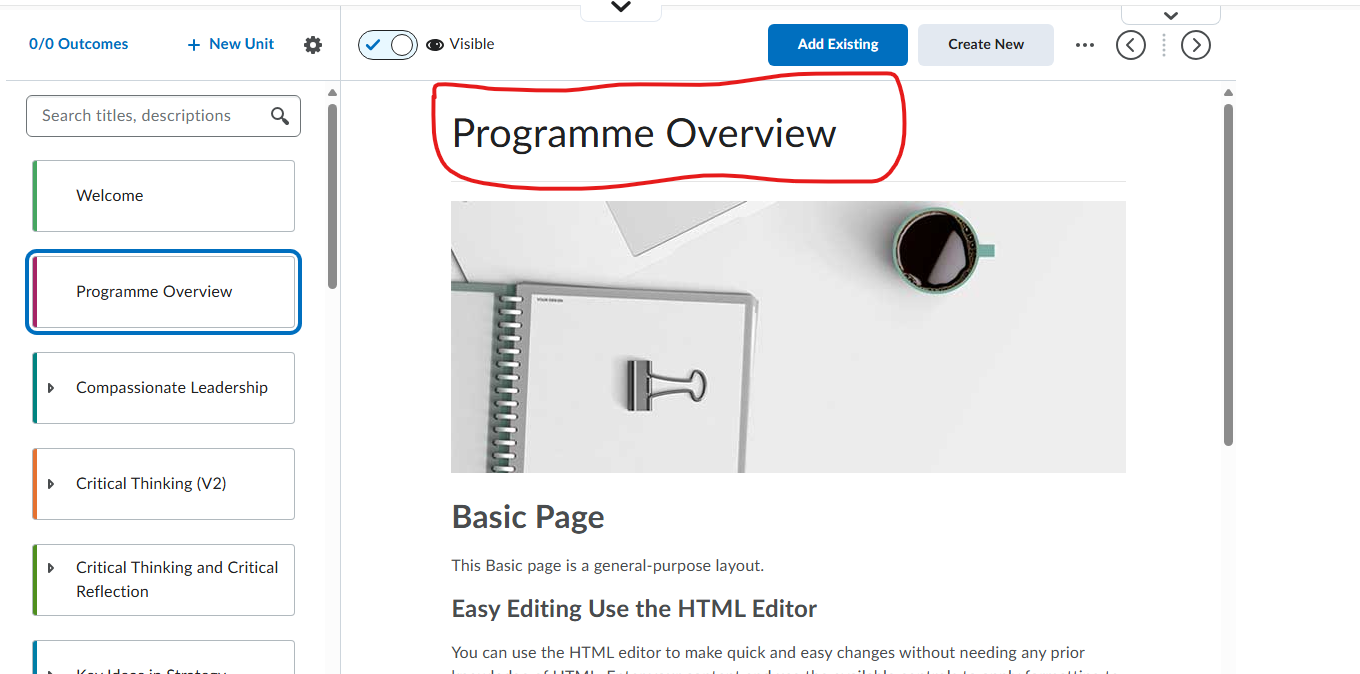
Task: Open the Compassionate Leadership unit title
Action: (x=172, y=388)
